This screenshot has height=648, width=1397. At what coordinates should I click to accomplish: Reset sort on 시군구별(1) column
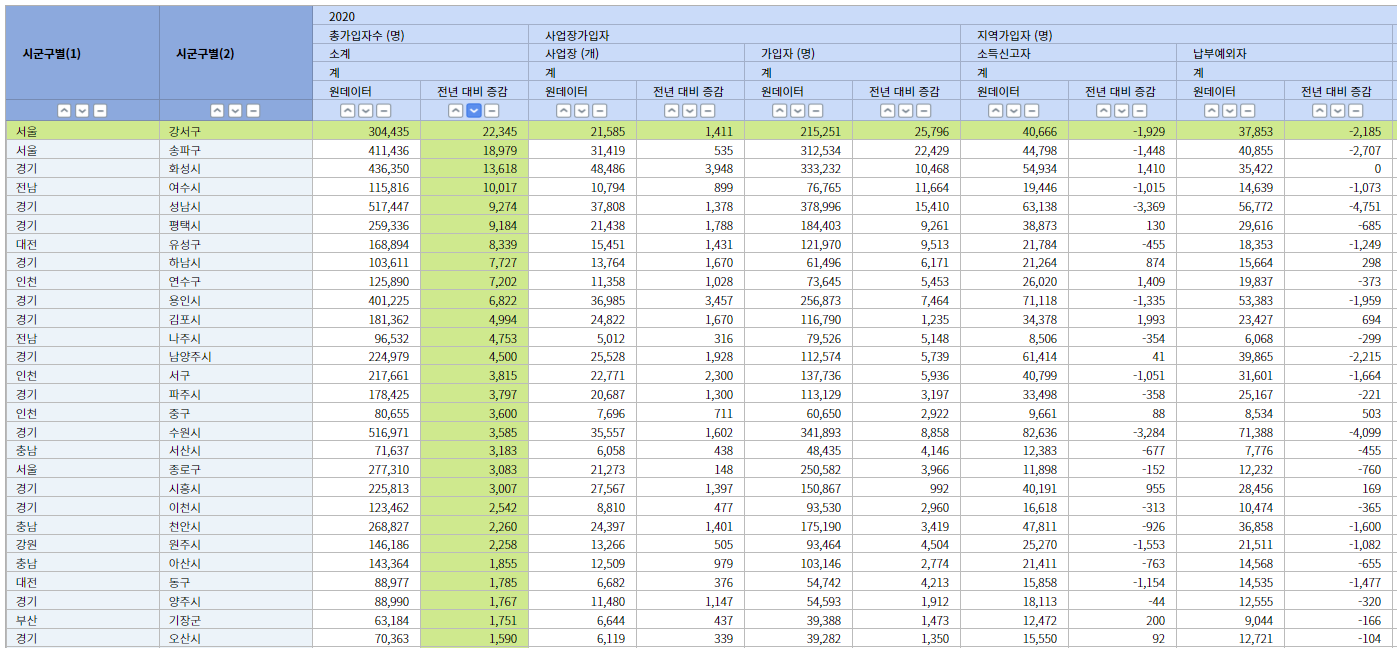click(x=100, y=111)
